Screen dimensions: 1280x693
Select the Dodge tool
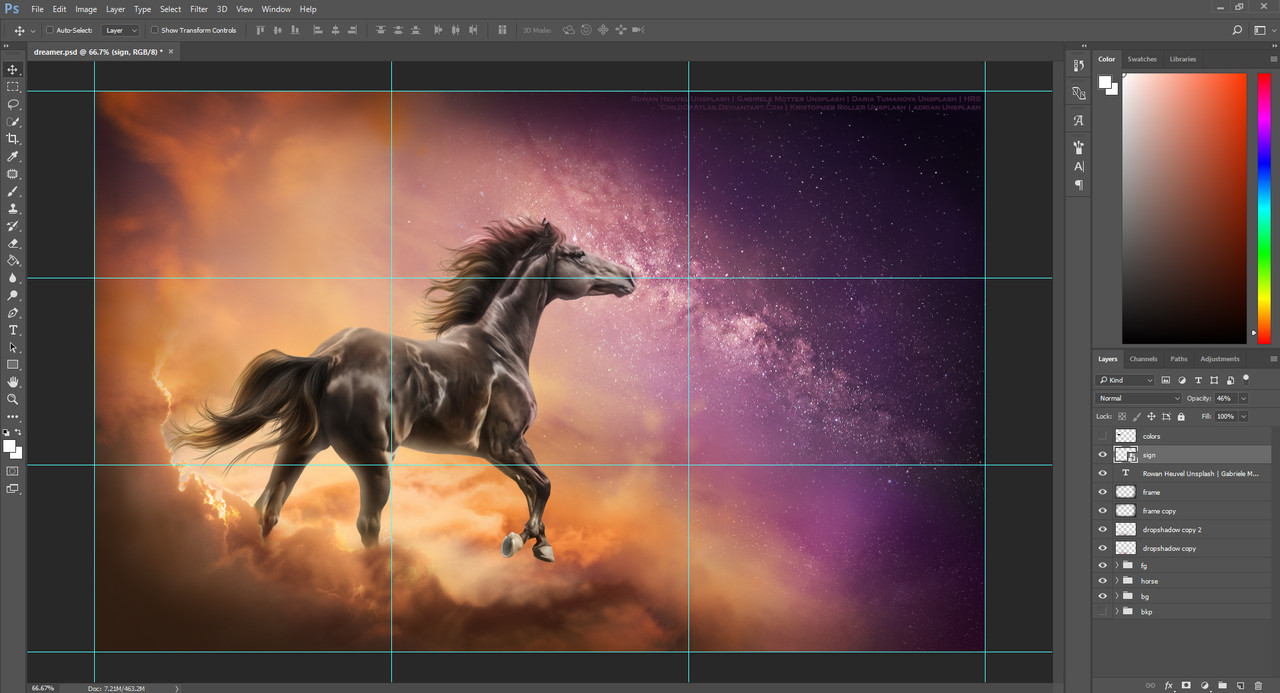[x=13, y=296]
